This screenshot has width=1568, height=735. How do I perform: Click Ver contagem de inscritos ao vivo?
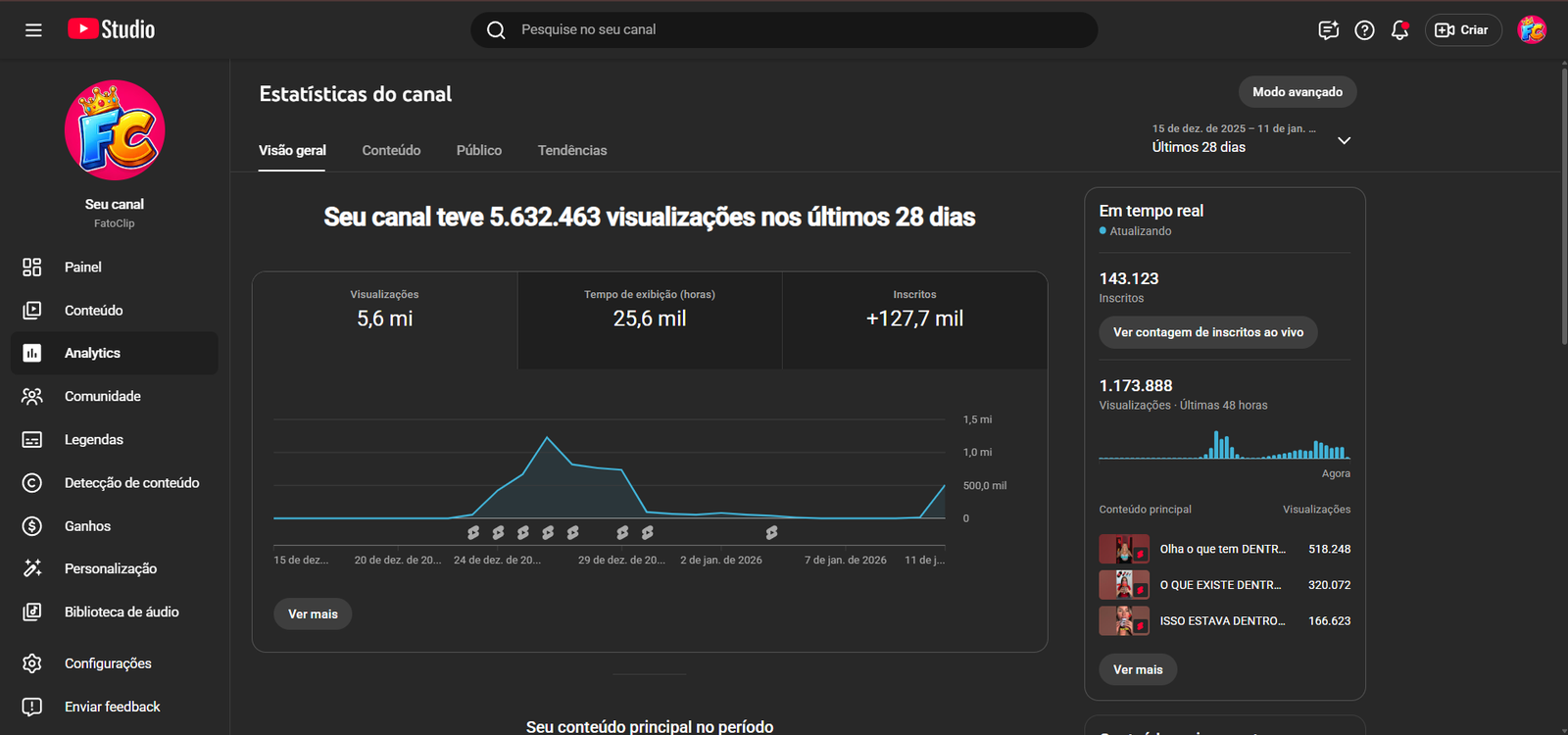pos(1207,332)
